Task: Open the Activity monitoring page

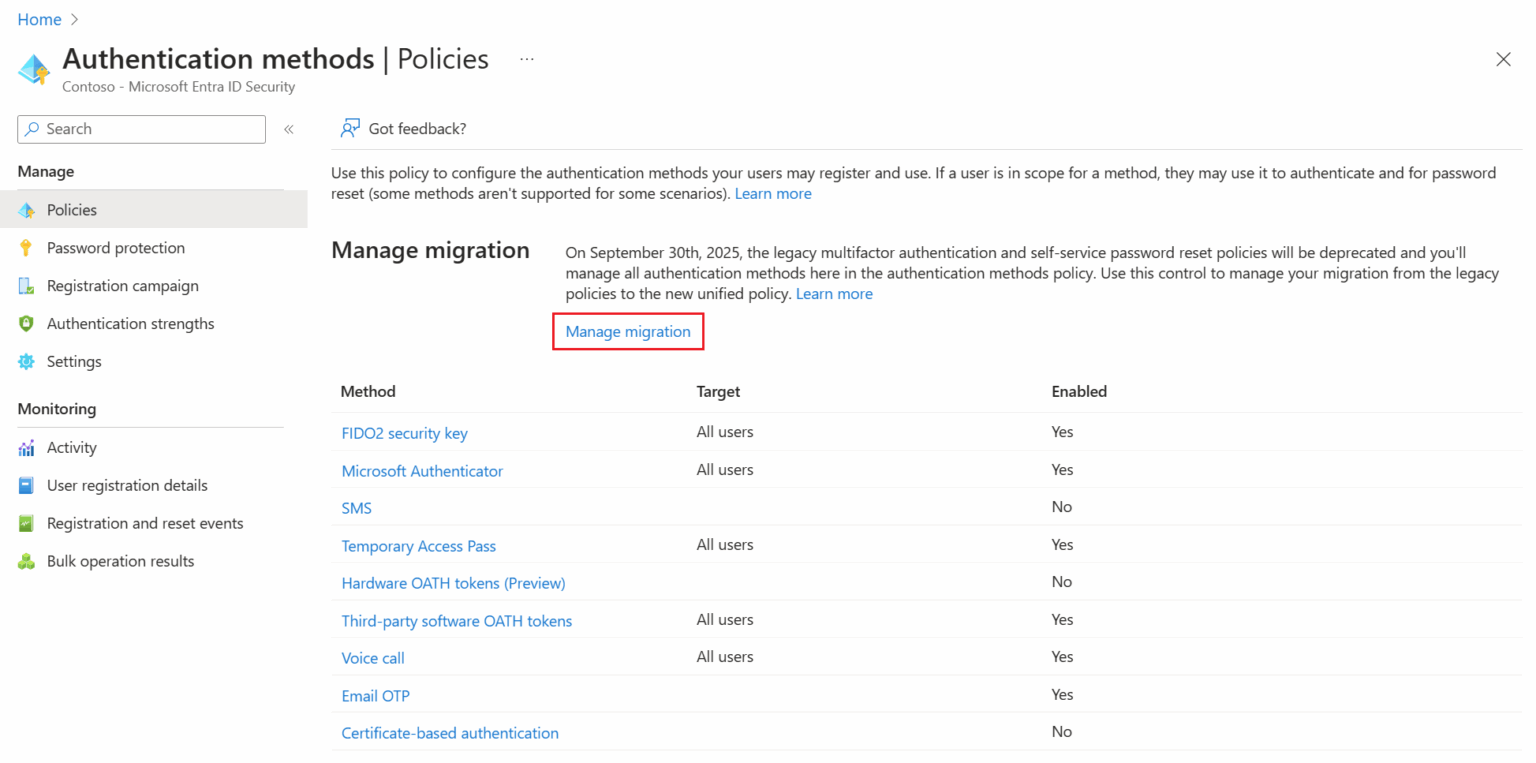Action: click(72, 447)
